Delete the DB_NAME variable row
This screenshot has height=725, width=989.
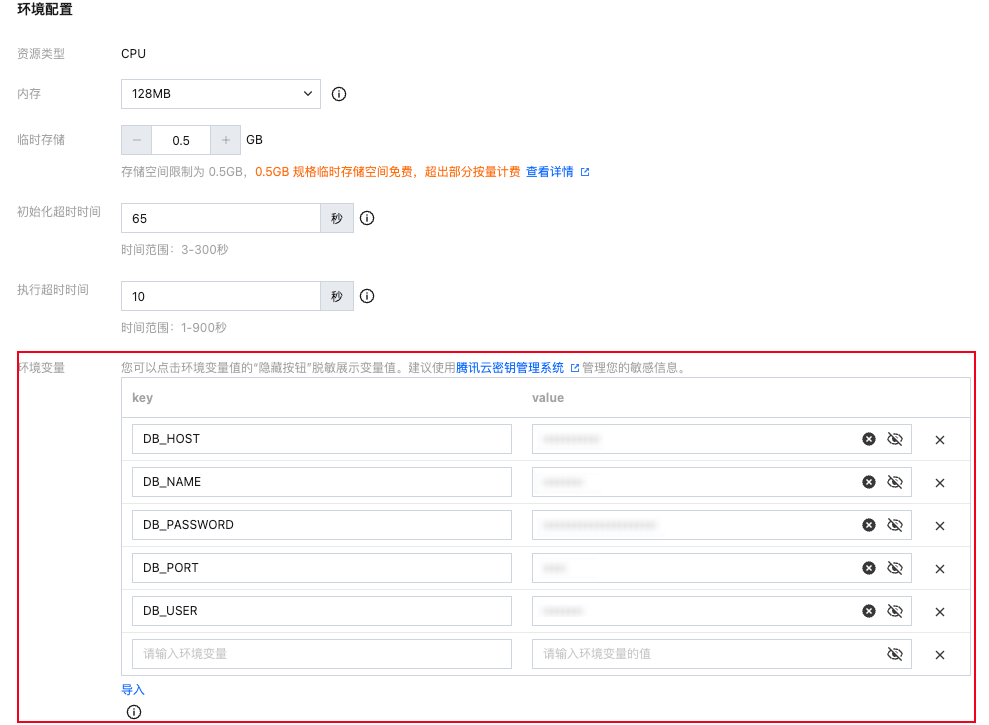coord(940,483)
